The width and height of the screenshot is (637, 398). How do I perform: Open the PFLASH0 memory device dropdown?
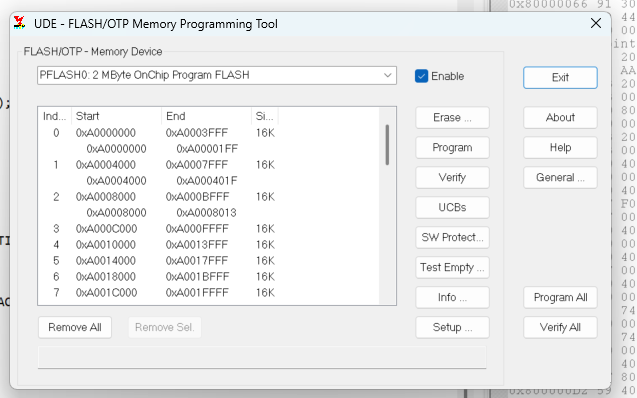(x=217, y=76)
